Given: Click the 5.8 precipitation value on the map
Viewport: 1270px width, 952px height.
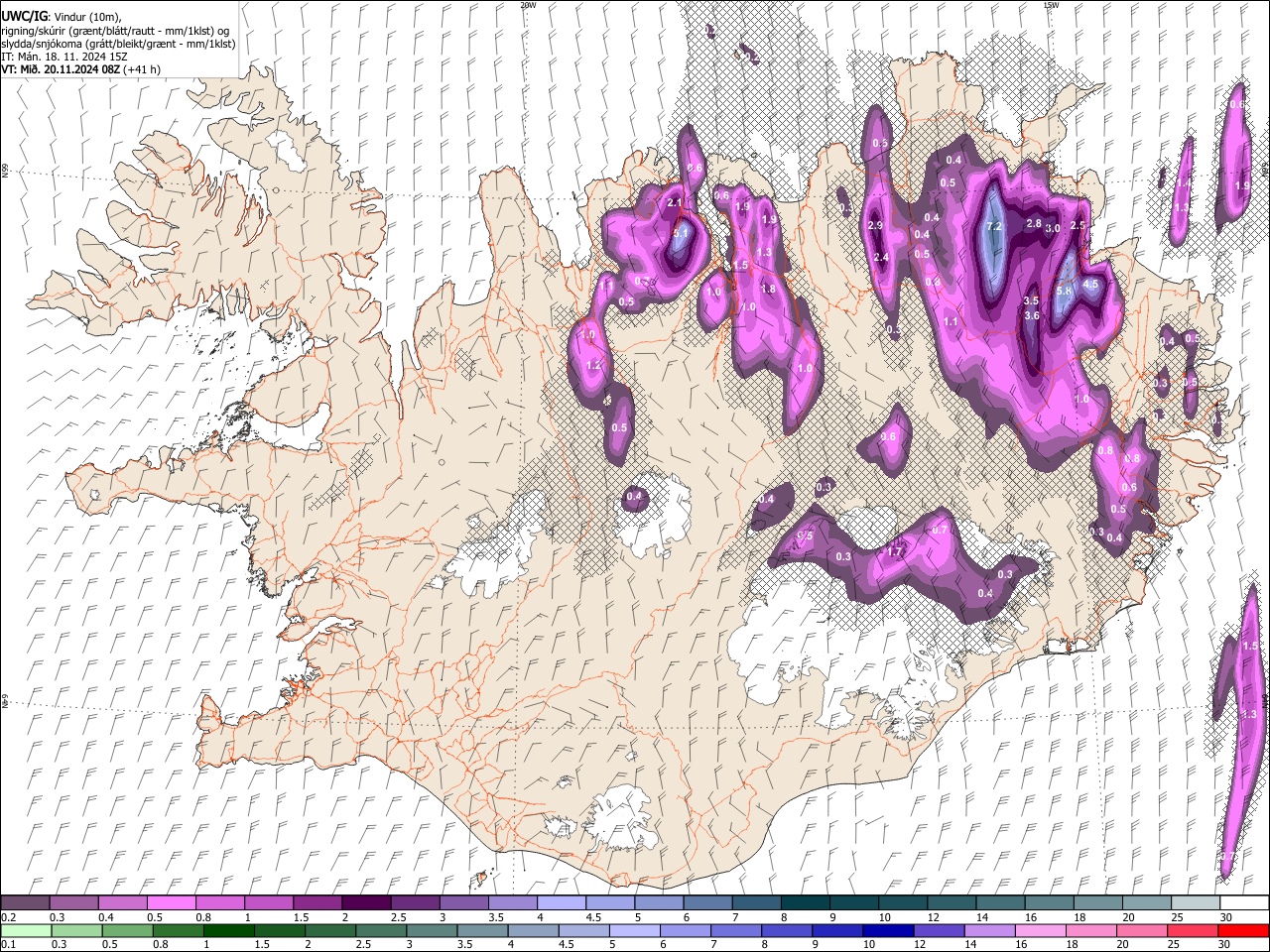Looking at the screenshot, I should [1064, 291].
